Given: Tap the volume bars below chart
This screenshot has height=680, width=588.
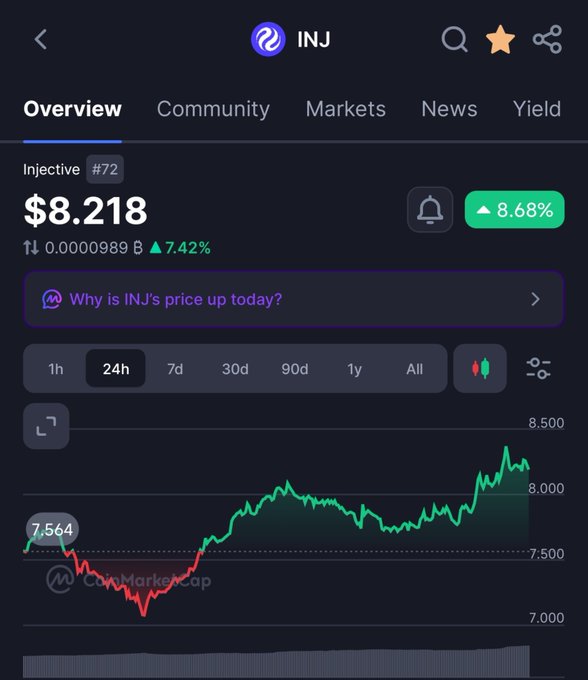Looking at the screenshot, I should point(276,662).
